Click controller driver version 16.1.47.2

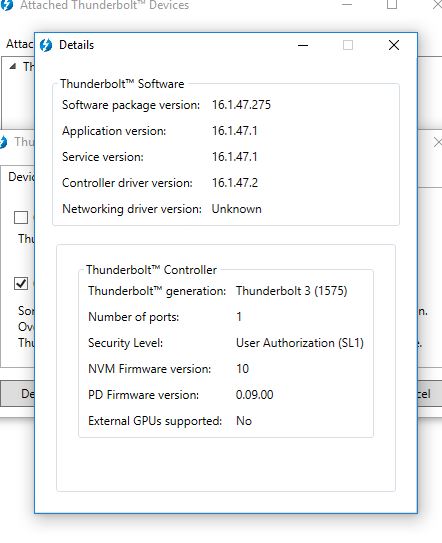(235, 183)
